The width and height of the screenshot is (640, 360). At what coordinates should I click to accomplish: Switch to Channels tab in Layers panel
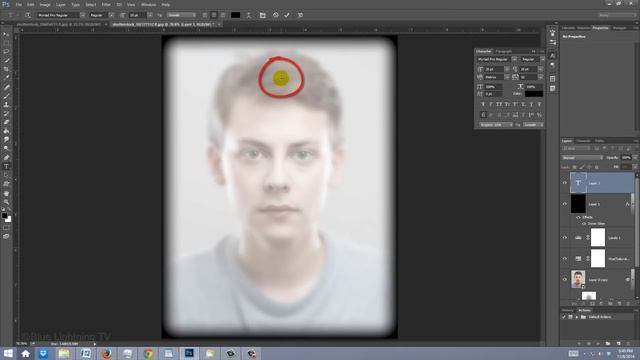pyautogui.click(x=583, y=141)
